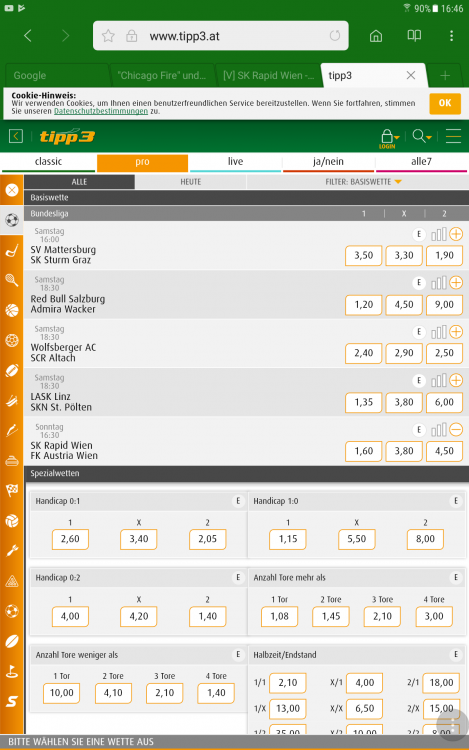The width and height of the screenshot is (469, 750).
Task: Select the soccer ball sport icon in sidebar
Action: (x=12, y=220)
